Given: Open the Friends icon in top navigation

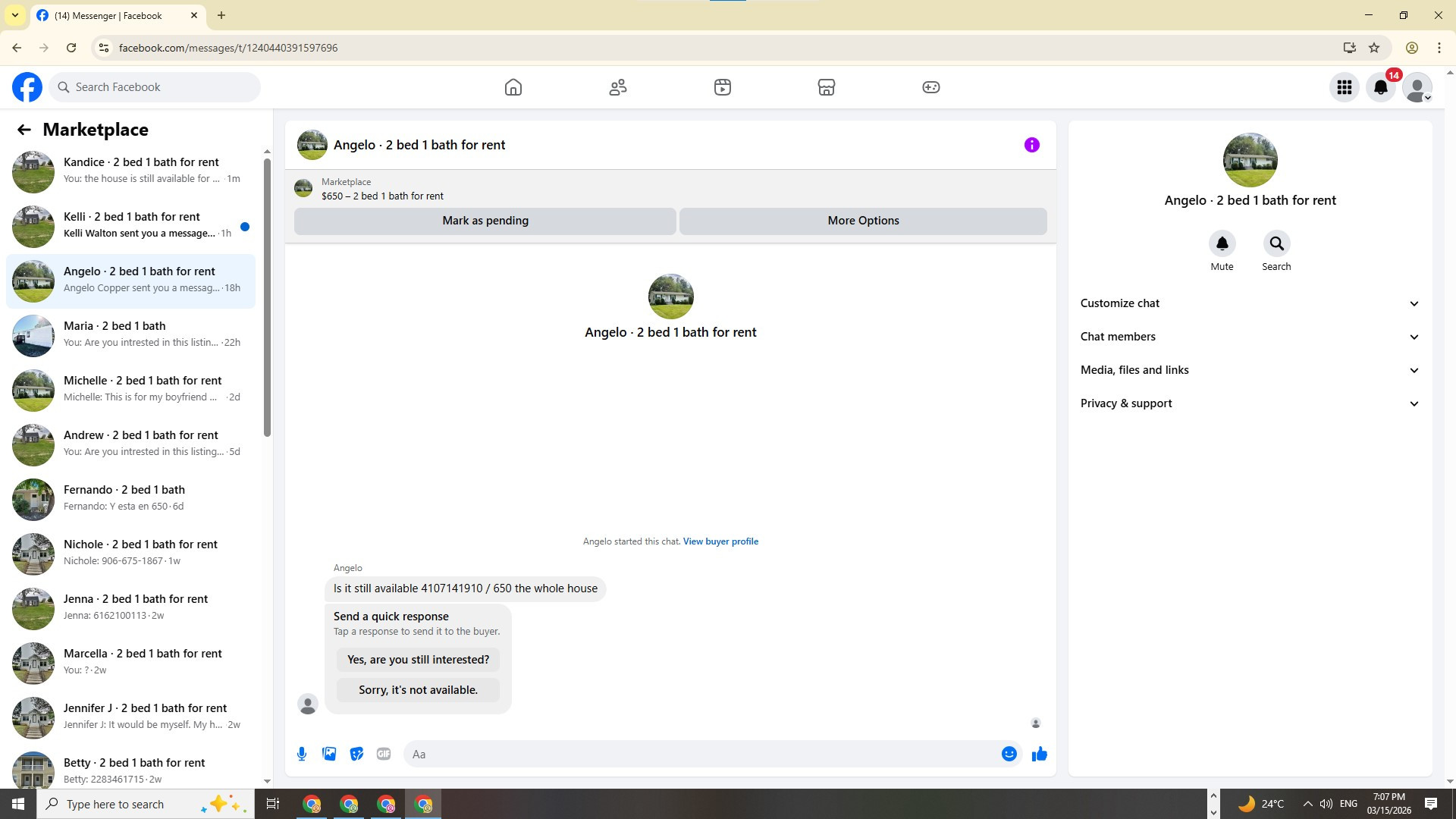Looking at the screenshot, I should [618, 87].
